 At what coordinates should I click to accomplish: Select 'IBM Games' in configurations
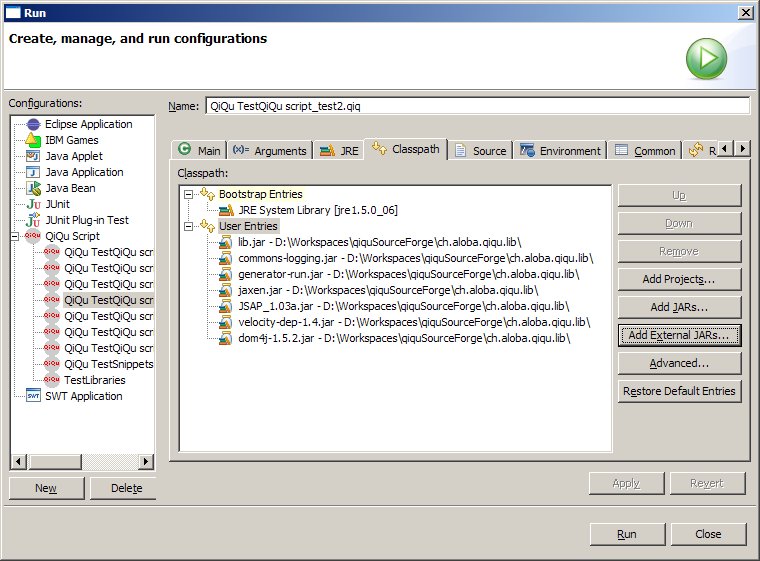72,140
